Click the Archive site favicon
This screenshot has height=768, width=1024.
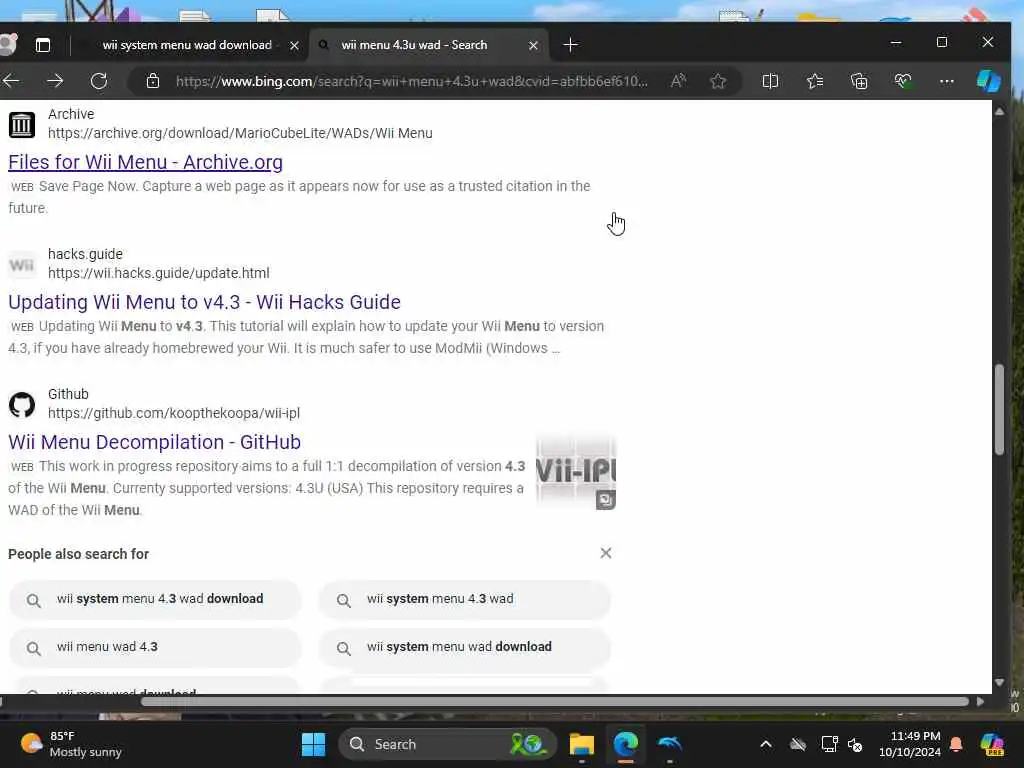click(x=22, y=124)
